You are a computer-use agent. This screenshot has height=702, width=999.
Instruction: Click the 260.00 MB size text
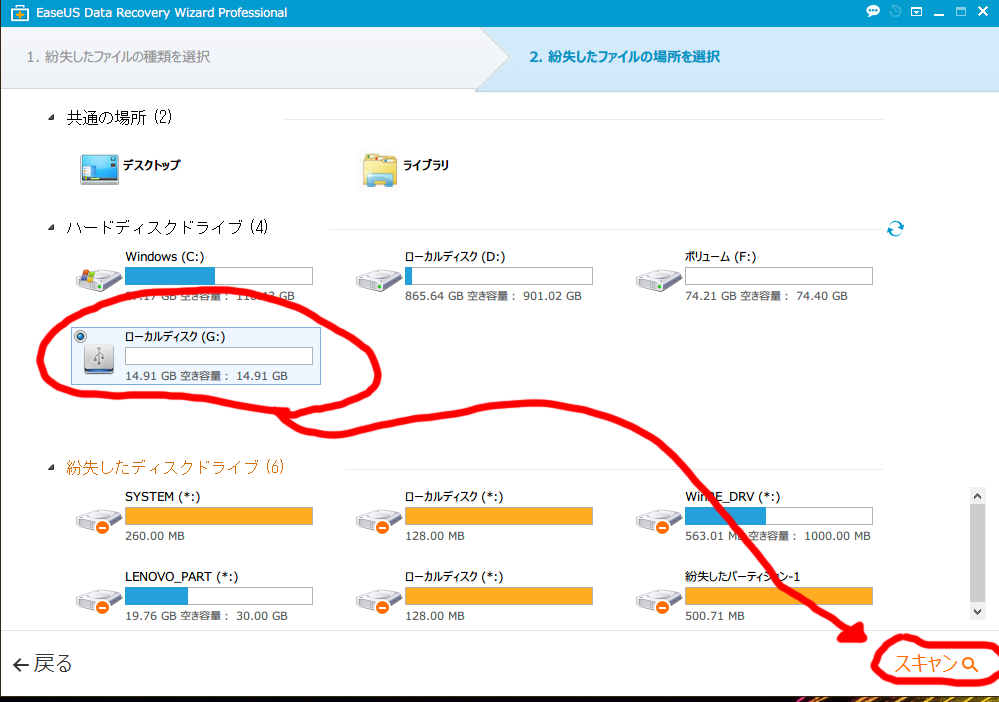[155, 536]
